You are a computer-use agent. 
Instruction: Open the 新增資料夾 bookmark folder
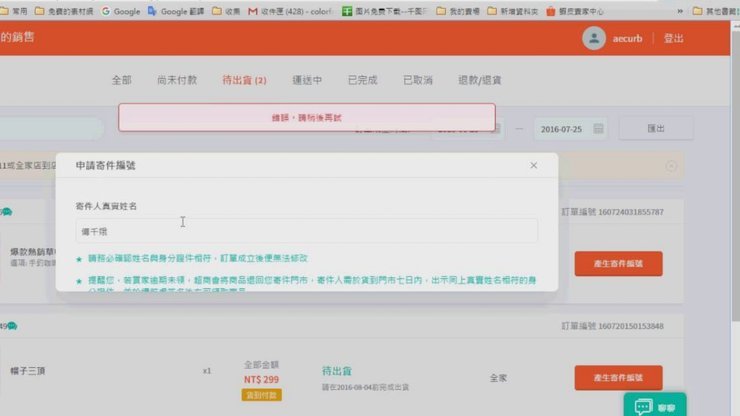point(512,11)
